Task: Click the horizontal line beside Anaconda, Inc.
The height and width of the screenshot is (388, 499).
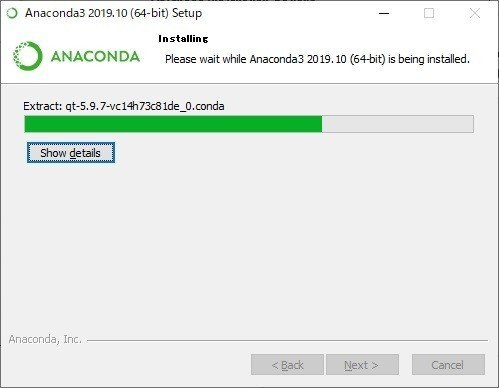Action: click(x=287, y=340)
